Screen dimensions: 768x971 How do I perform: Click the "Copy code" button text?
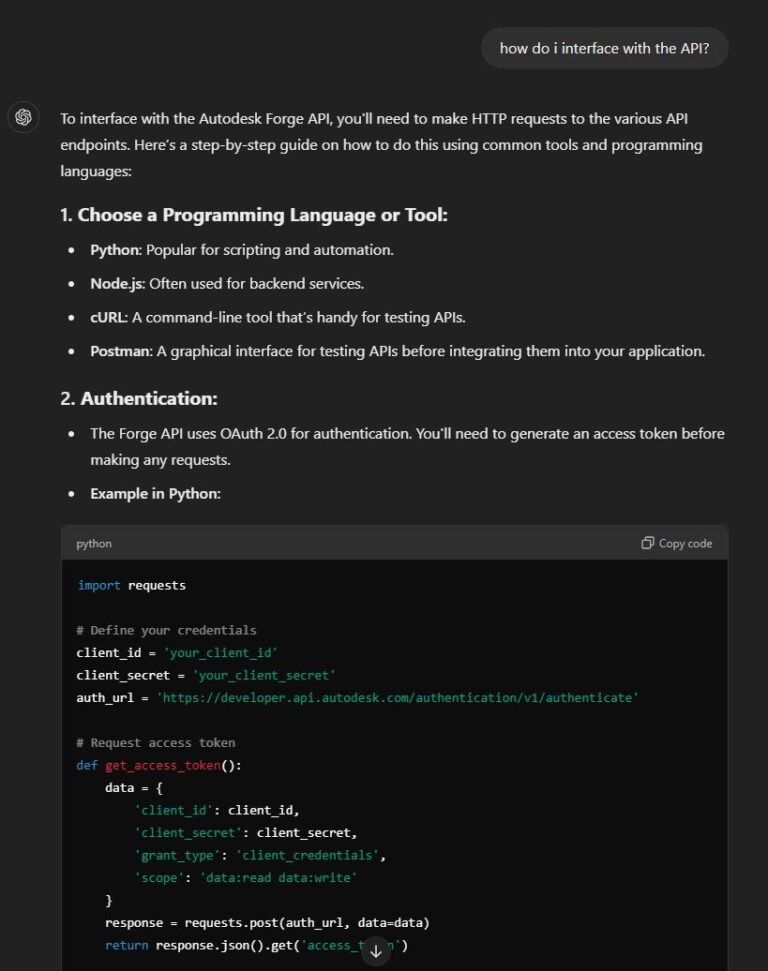(685, 543)
